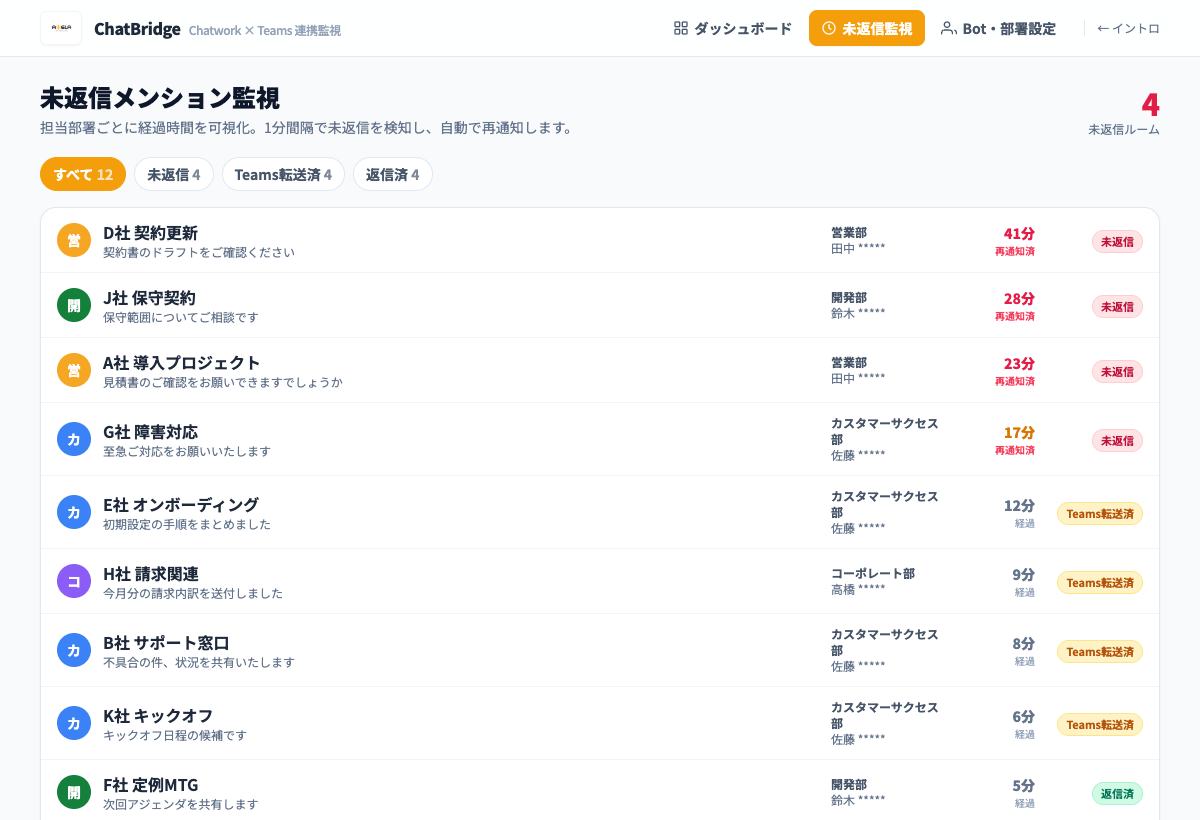Click Teams転送済 badge on B社 row
Screen dimensions: 1200x820
click(1100, 651)
